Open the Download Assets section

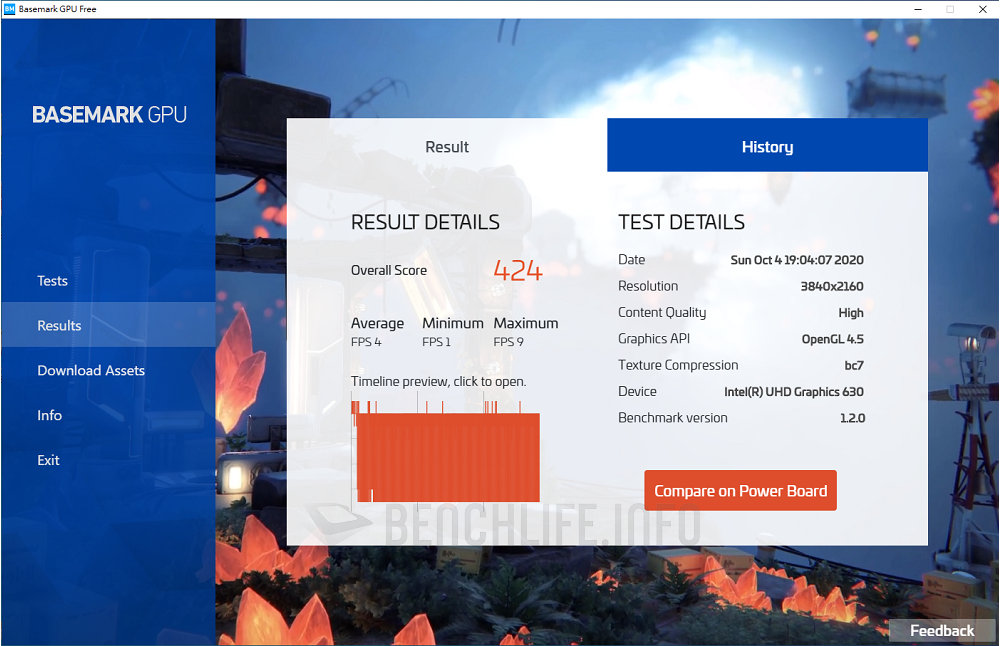(x=90, y=370)
